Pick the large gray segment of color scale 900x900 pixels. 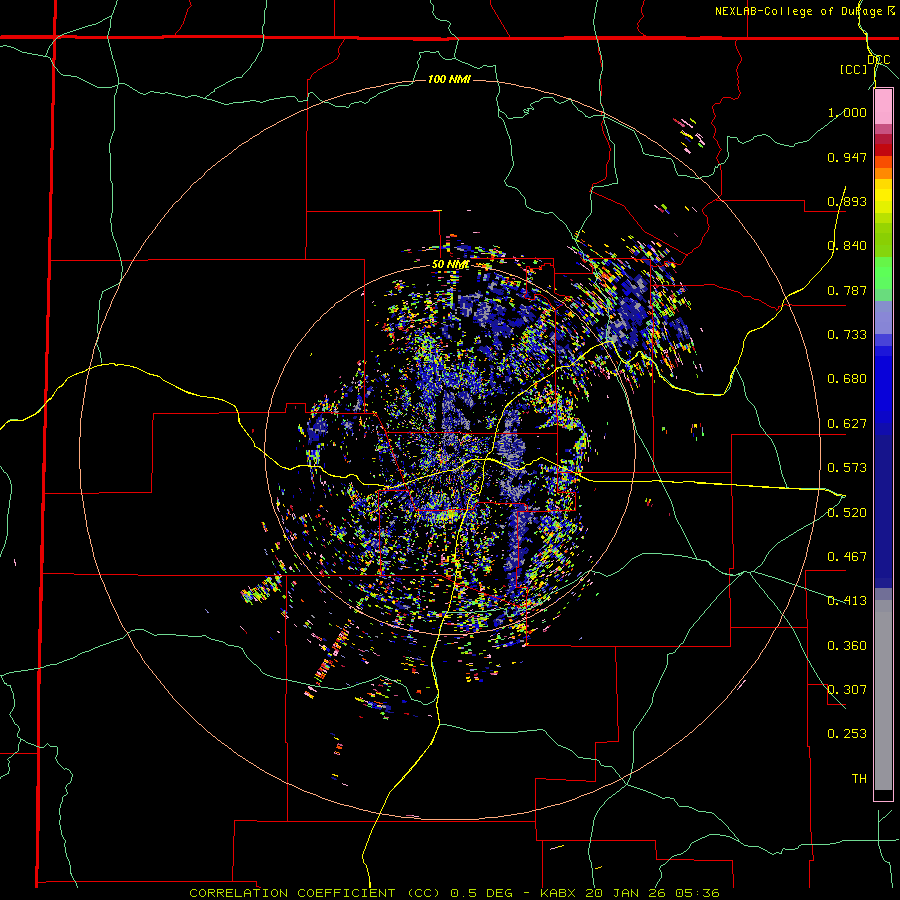pyautogui.click(x=883, y=695)
